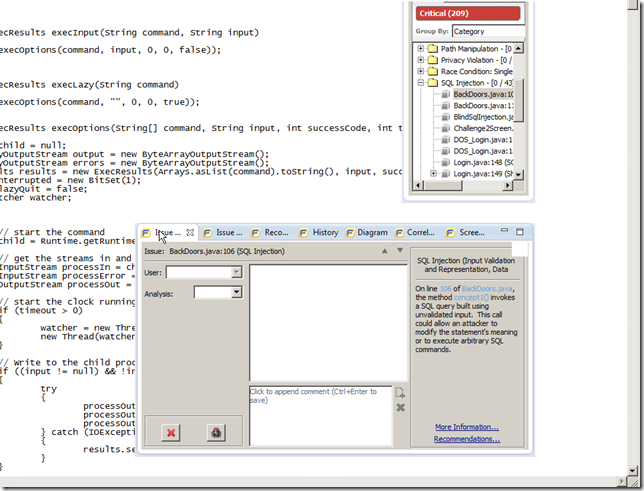The image size is (644, 491).
Task: Expand the Privacy Violation folder
Action: click(422, 60)
